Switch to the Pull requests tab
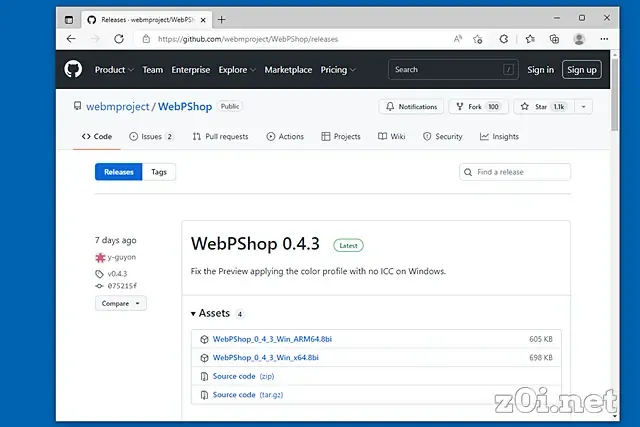640x427 pixels. (x=220, y=136)
